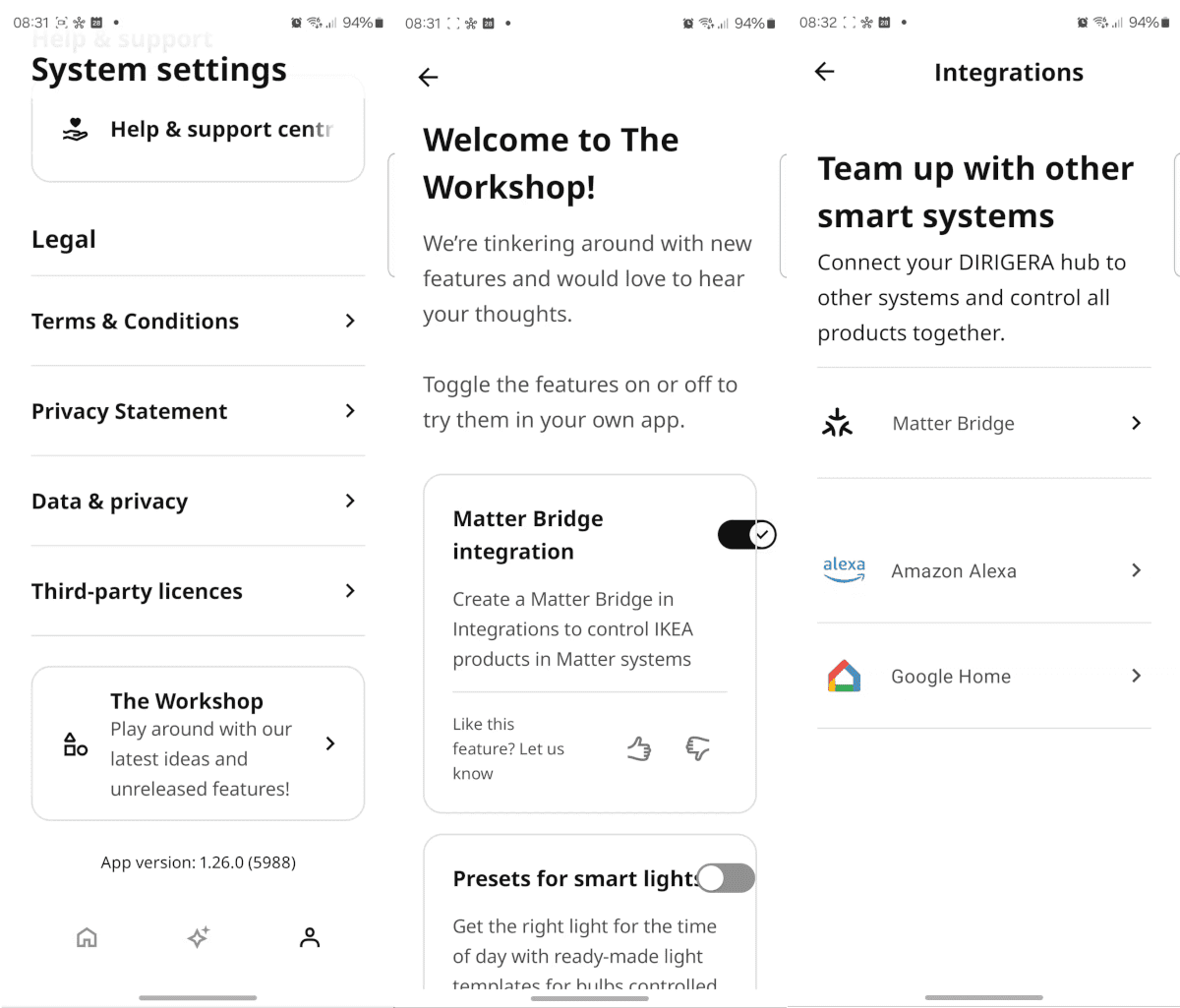Go back from the Integrations screen
Screen dimensions: 1180x1008
tap(825, 72)
